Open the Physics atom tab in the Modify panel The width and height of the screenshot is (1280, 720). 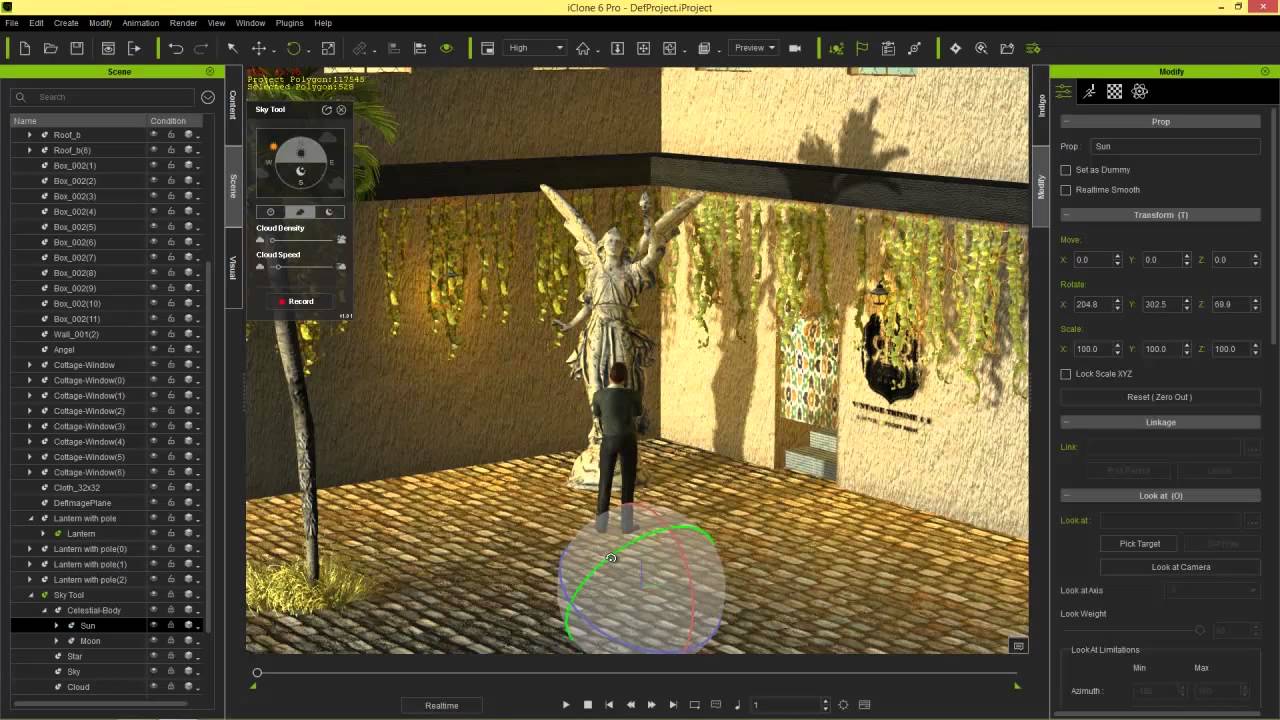(x=1139, y=91)
